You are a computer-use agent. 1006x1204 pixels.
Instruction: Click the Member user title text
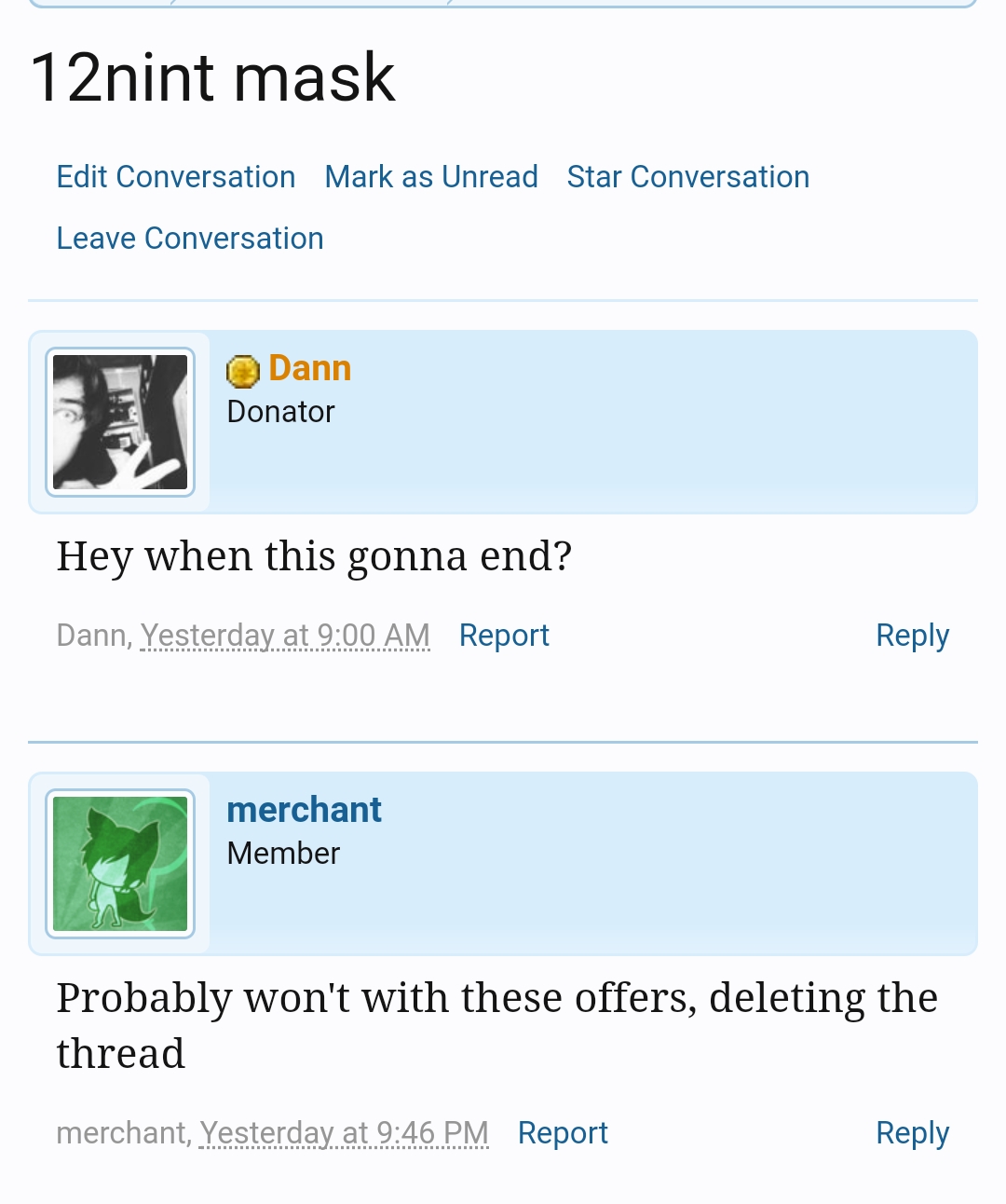tap(283, 853)
